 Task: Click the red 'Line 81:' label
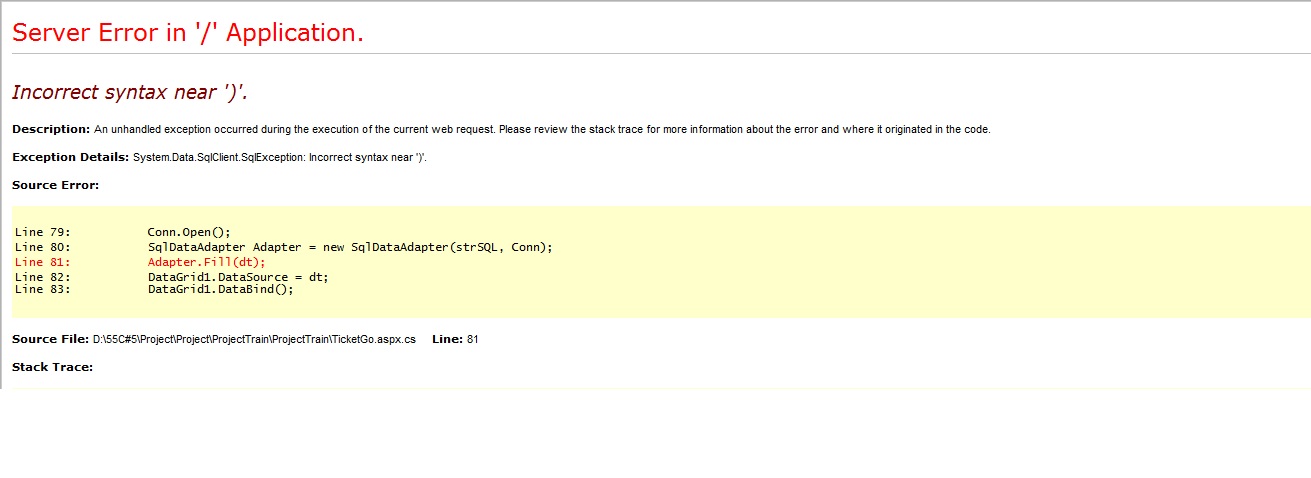42,262
